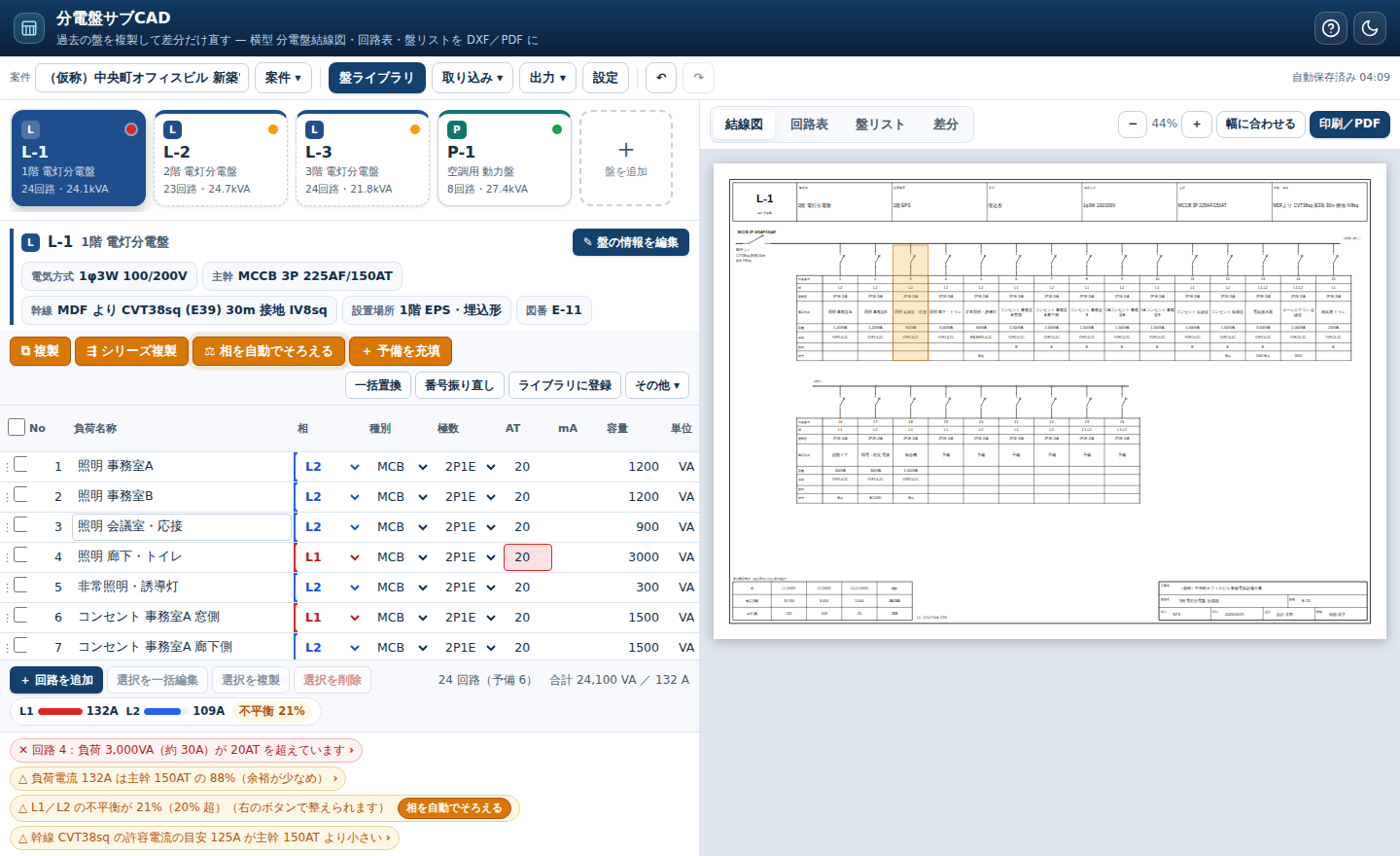The width and height of the screenshot is (1400, 856).
Task: Click the undo arrow button
Action: point(661,78)
